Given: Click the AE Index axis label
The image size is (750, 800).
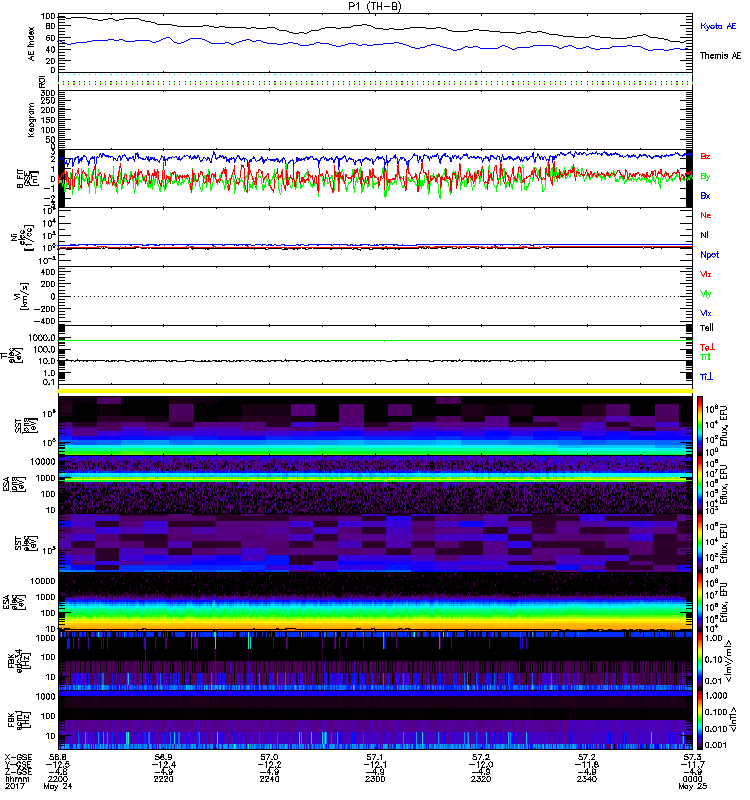Looking at the screenshot, I should coord(23,42).
